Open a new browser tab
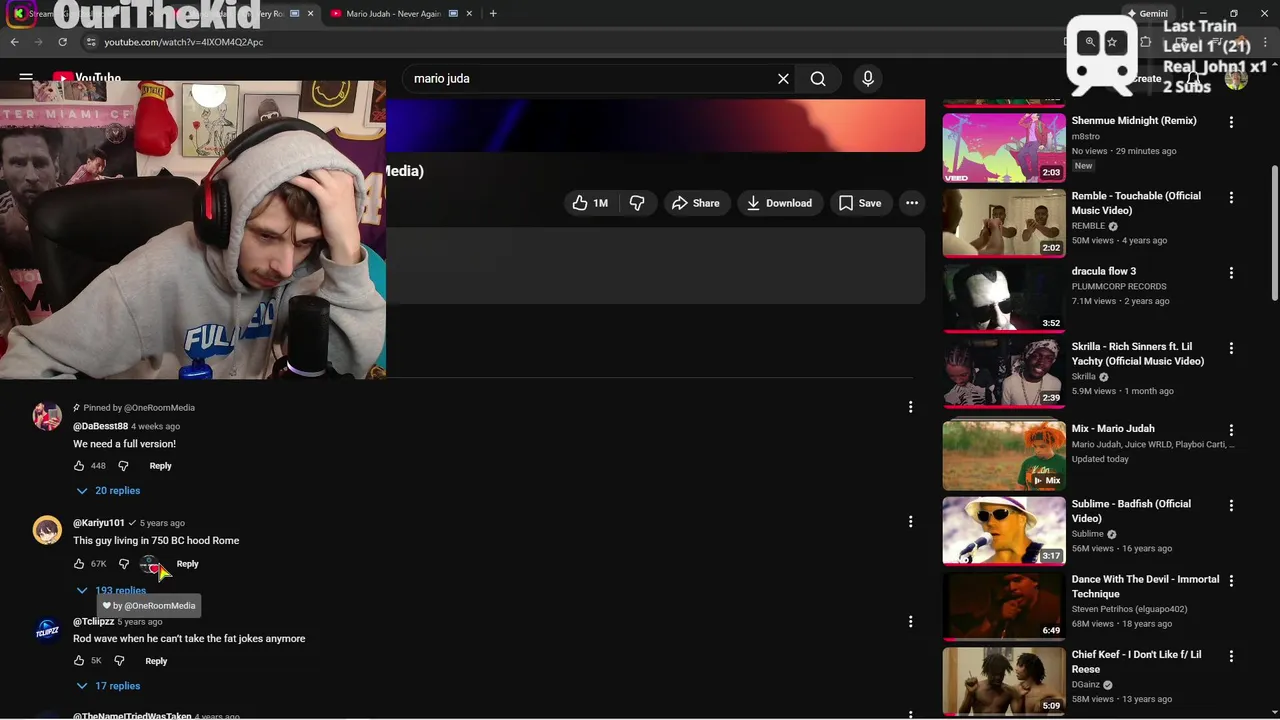This screenshot has width=1280, height=720. (493, 14)
